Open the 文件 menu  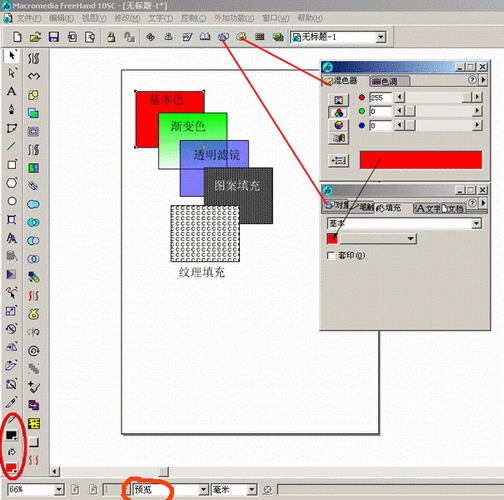coord(29,18)
